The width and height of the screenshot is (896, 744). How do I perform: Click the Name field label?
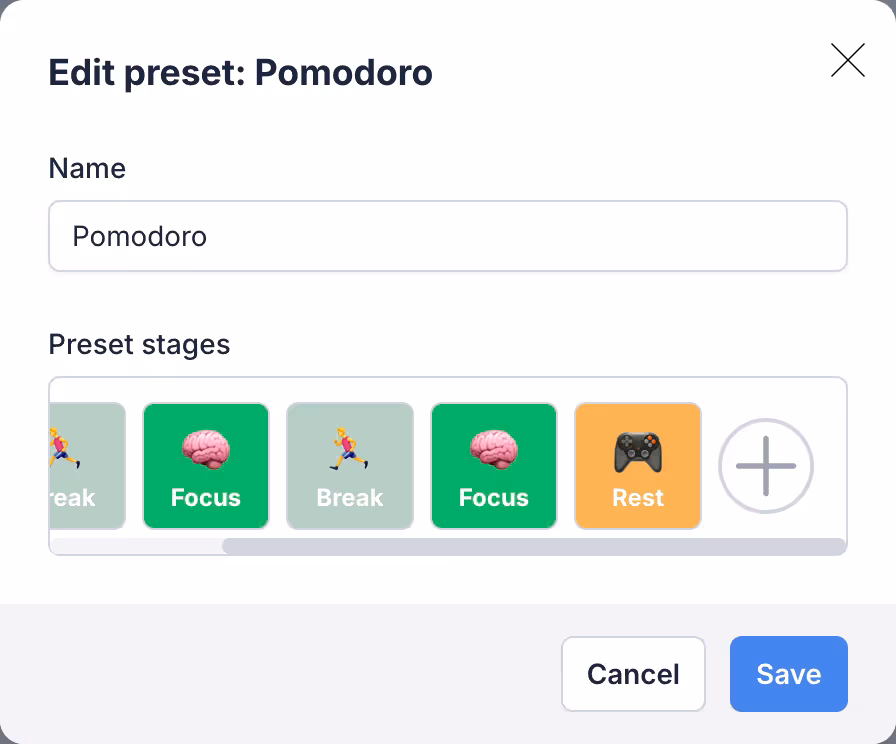[87, 168]
